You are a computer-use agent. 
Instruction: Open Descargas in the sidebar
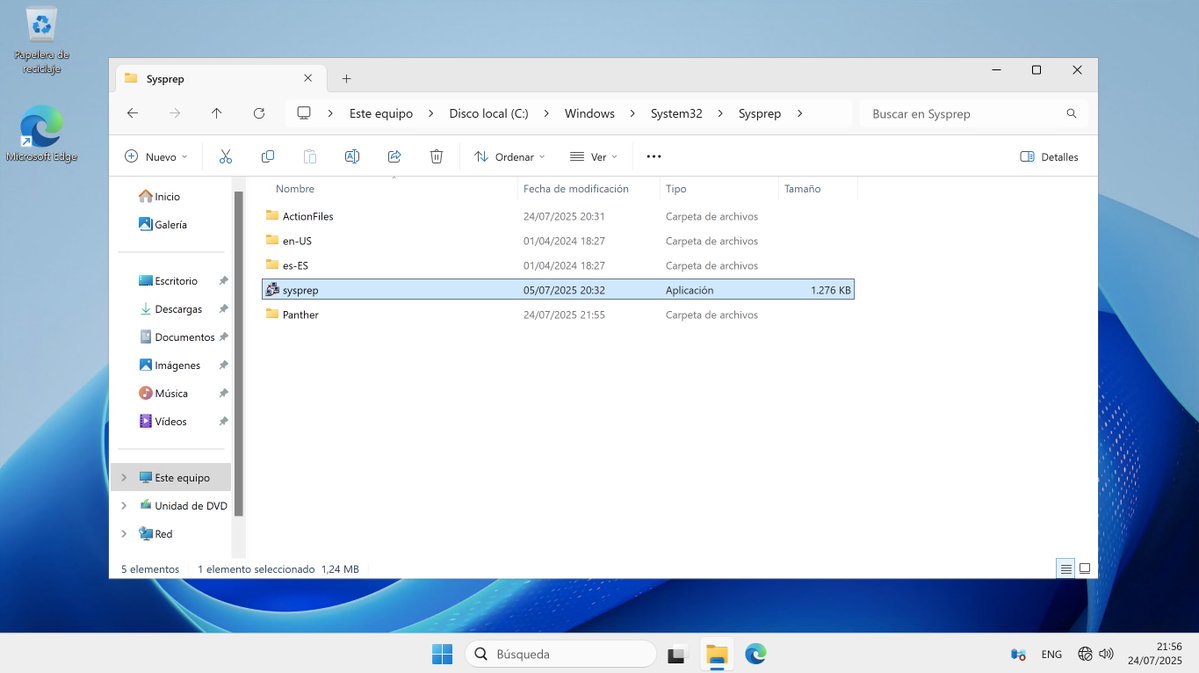[171, 309]
